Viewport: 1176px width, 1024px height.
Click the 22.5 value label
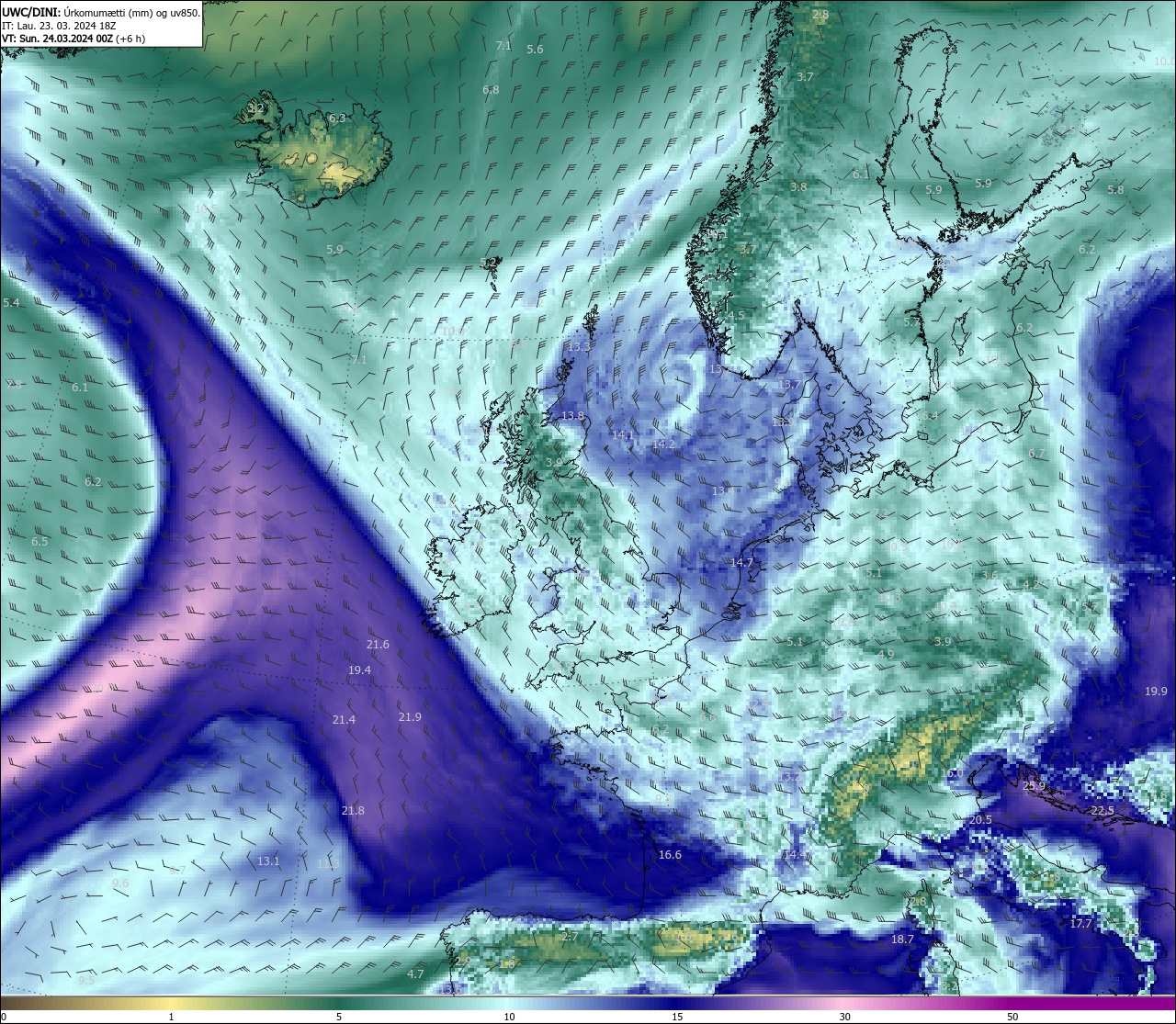coord(1102,811)
